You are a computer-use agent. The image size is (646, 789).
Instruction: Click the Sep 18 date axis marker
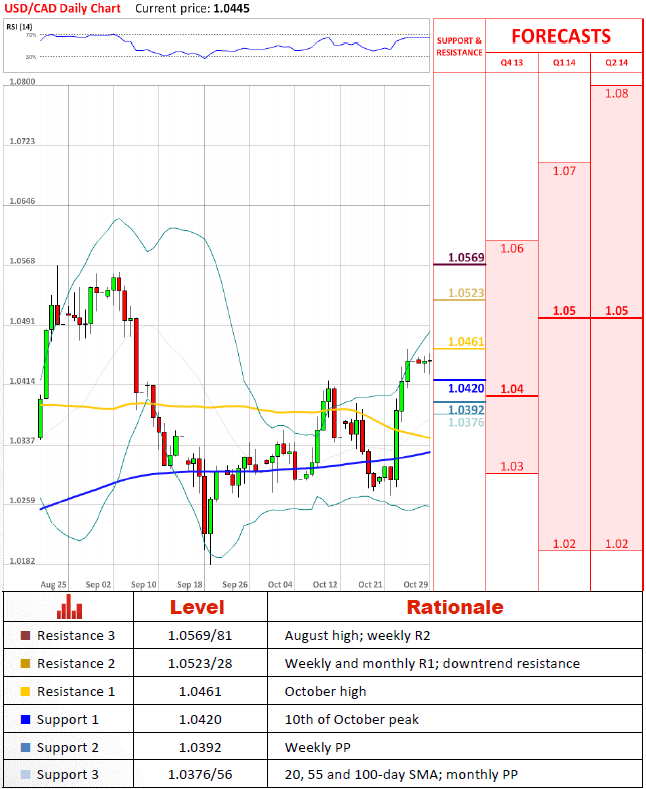coord(190,584)
